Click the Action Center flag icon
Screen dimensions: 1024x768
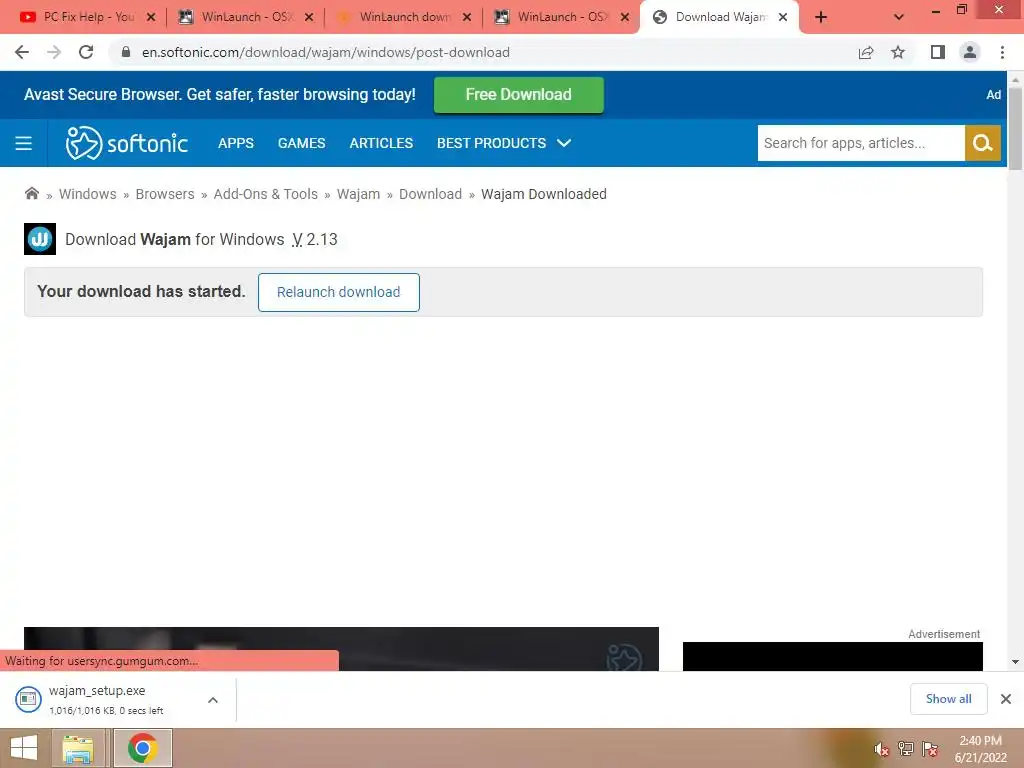point(930,749)
